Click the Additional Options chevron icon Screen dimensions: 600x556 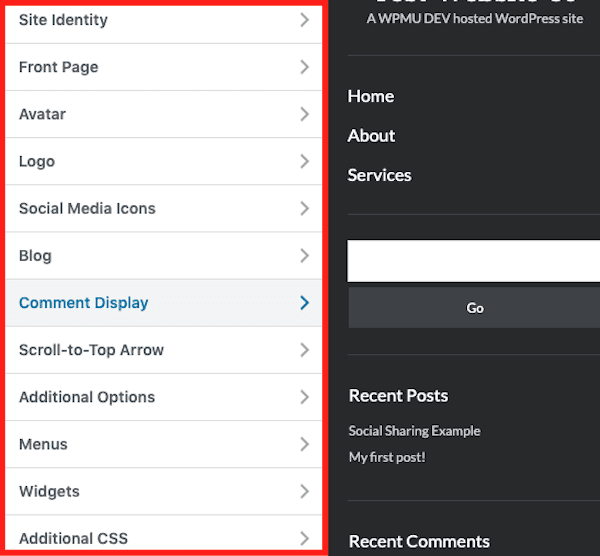(x=304, y=397)
